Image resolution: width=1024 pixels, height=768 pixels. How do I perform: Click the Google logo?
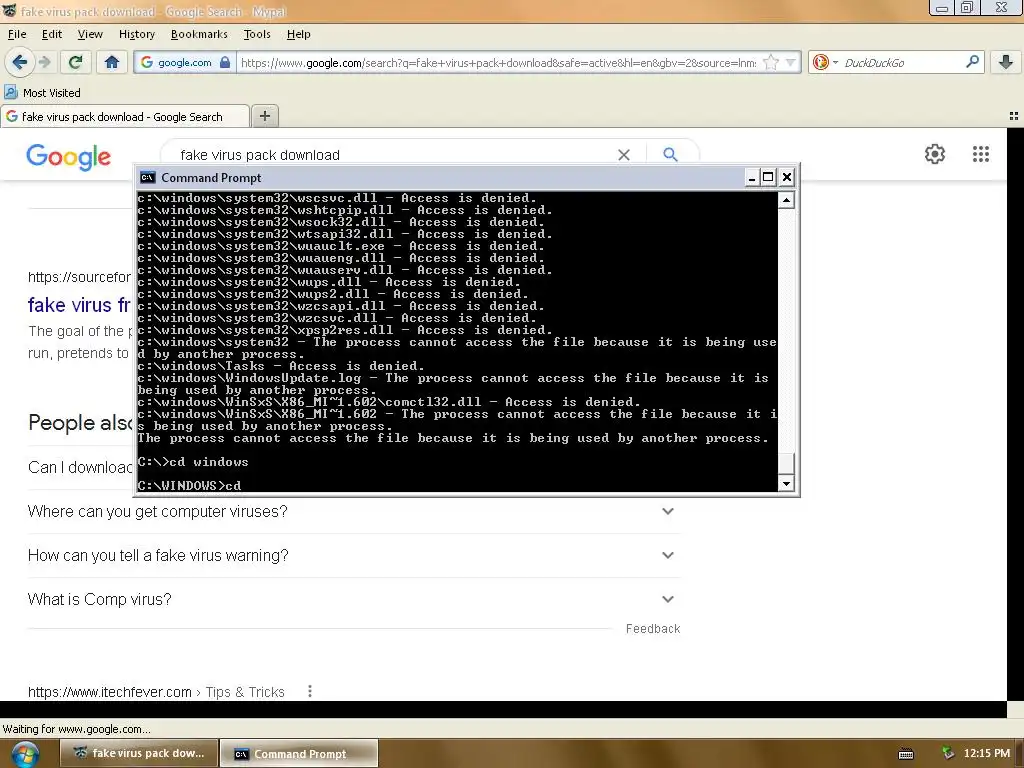click(x=69, y=157)
